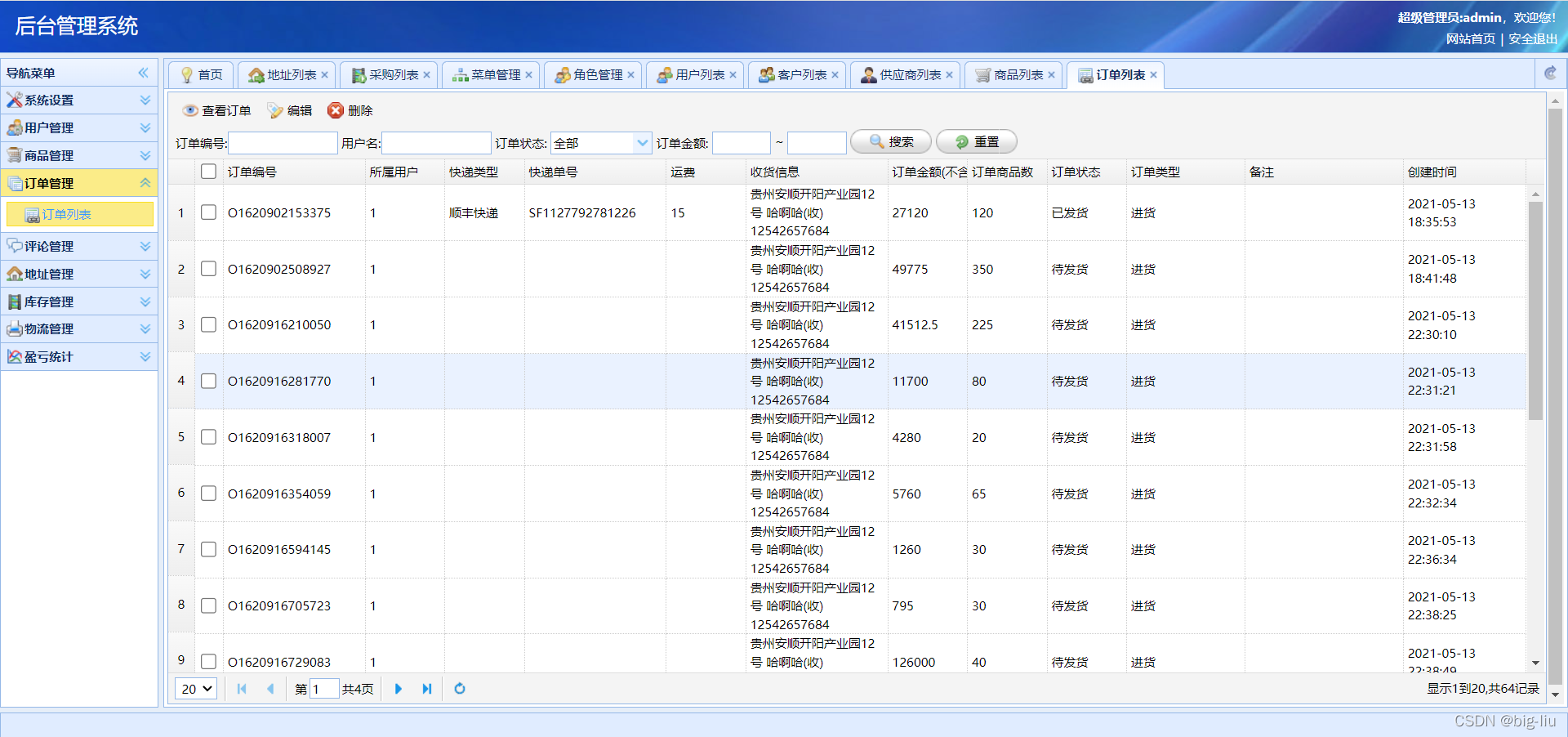
Task: Click the 物流管理 icon in the sidebar
Action: tap(15, 328)
